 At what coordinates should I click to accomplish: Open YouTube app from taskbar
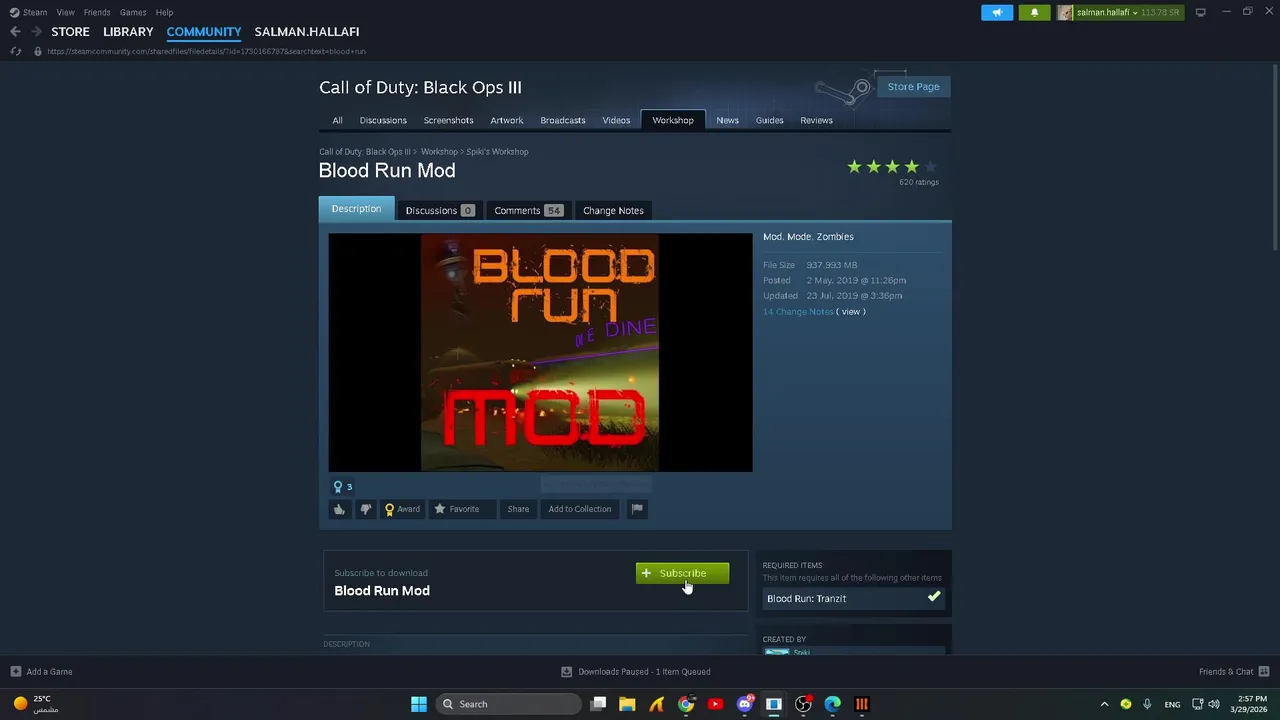[x=715, y=704]
